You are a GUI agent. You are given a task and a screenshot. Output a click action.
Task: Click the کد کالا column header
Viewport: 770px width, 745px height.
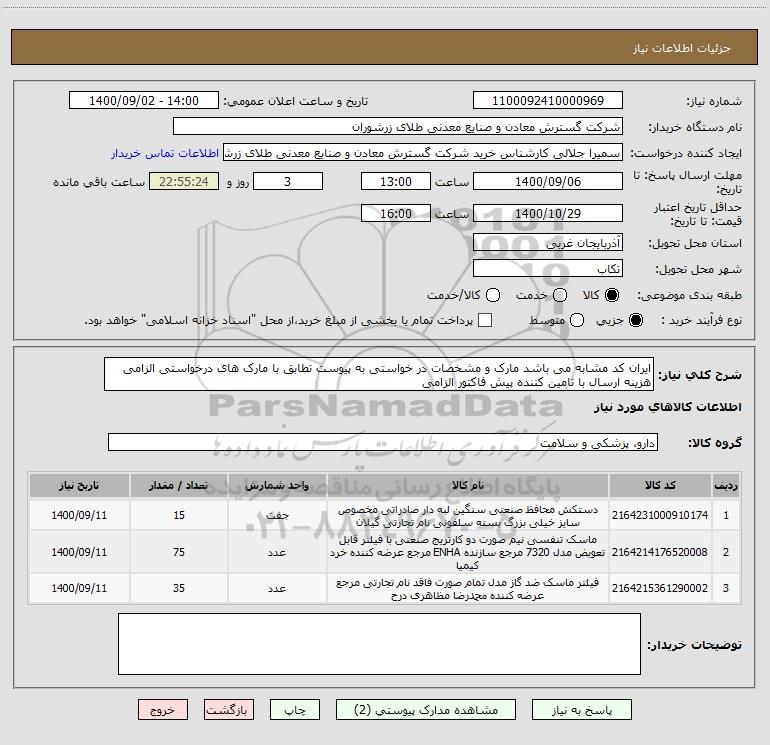tap(660, 486)
